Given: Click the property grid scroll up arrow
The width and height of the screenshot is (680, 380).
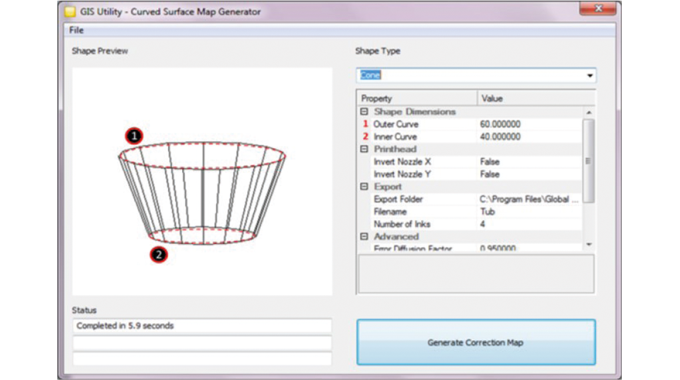Looking at the screenshot, I should coord(588,112).
